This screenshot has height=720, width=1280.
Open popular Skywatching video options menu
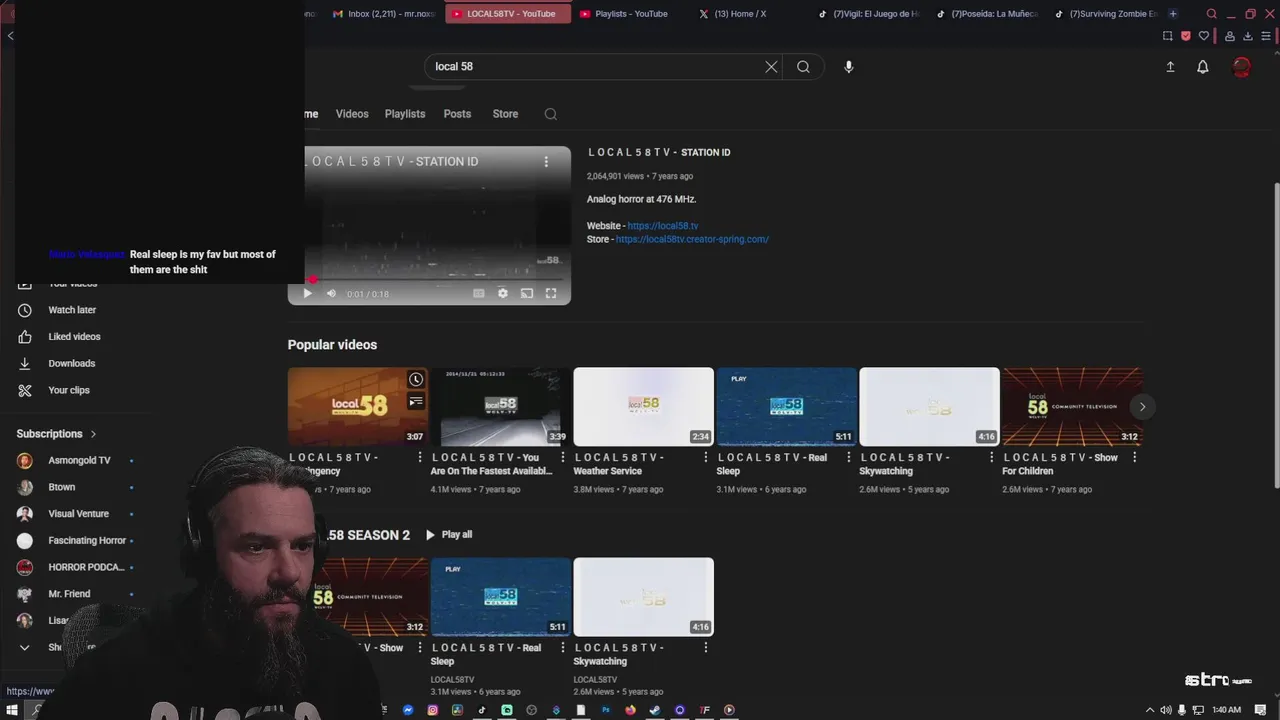[x=992, y=457]
